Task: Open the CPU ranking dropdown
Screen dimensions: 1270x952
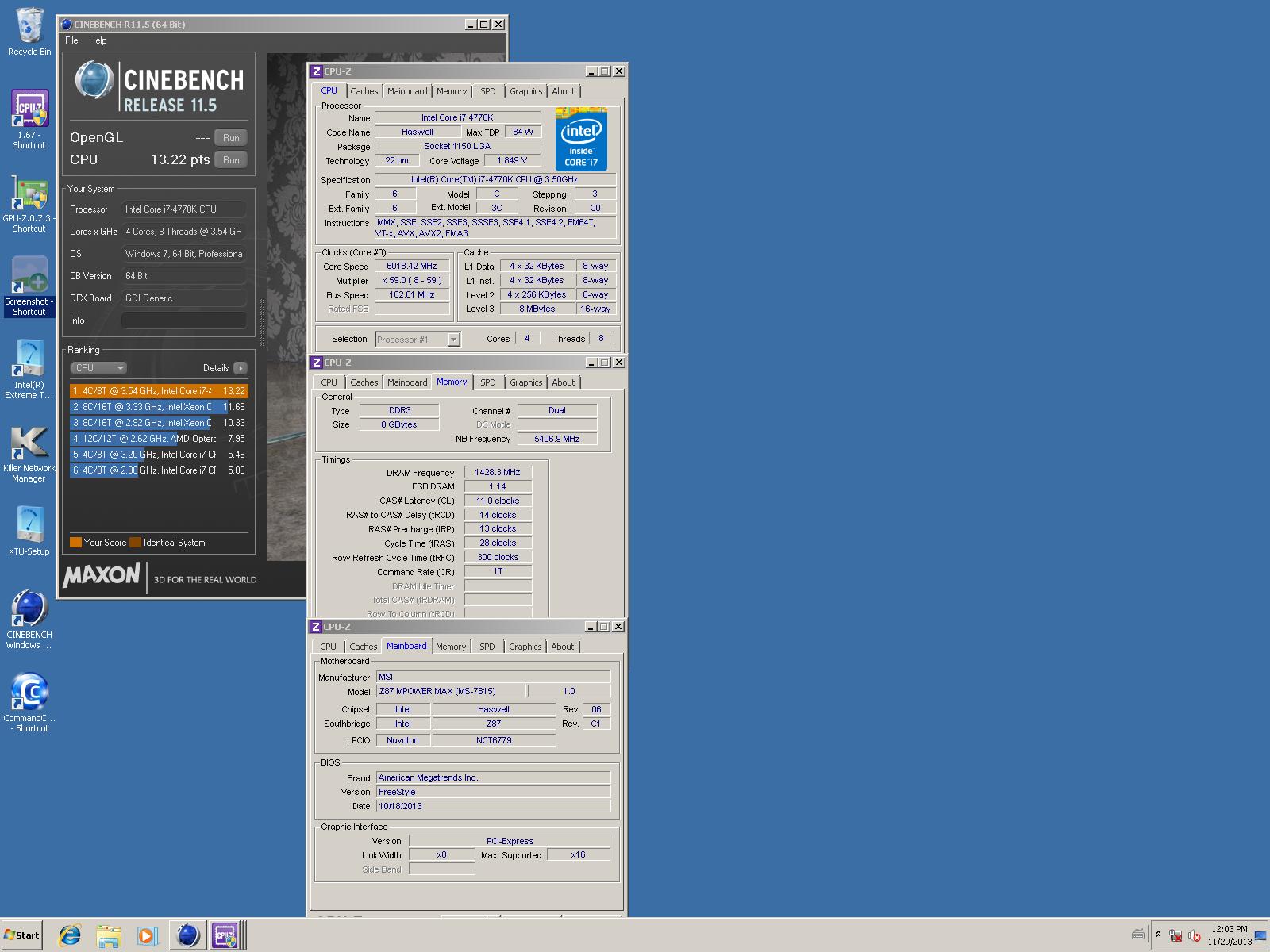Action: click(98, 368)
